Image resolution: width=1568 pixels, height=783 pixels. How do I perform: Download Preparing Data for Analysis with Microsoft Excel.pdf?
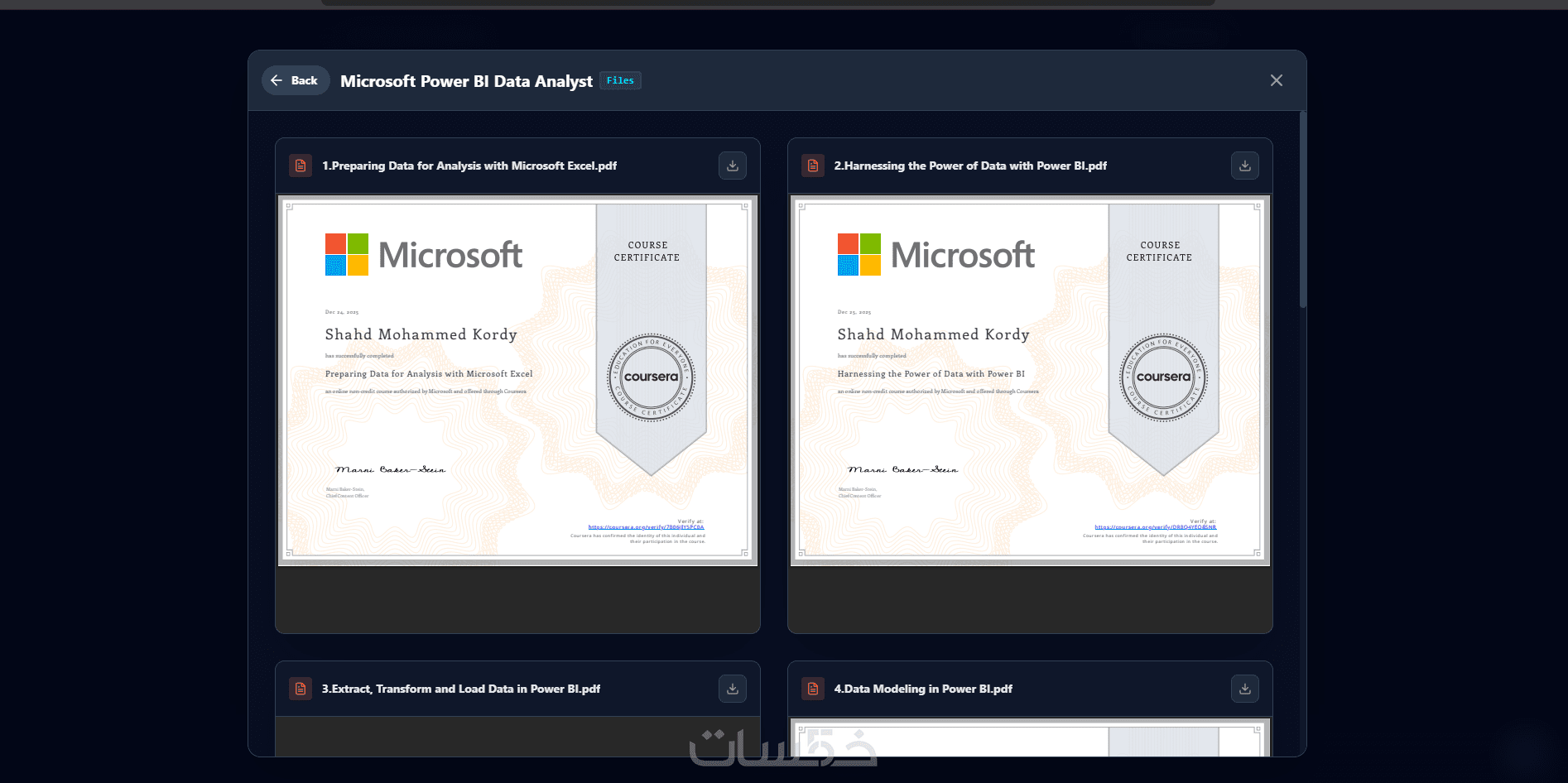pyautogui.click(x=733, y=166)
